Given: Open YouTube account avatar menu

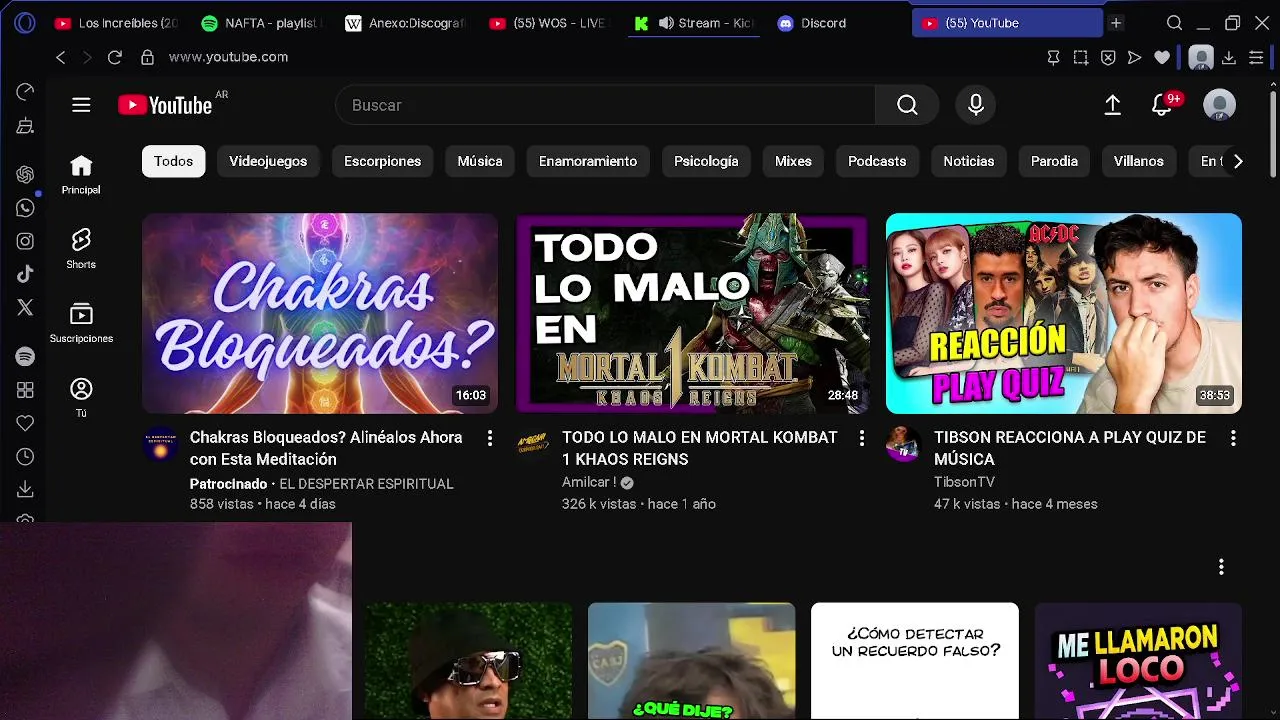Looking at the screenshot, I should coord(1219,105).
